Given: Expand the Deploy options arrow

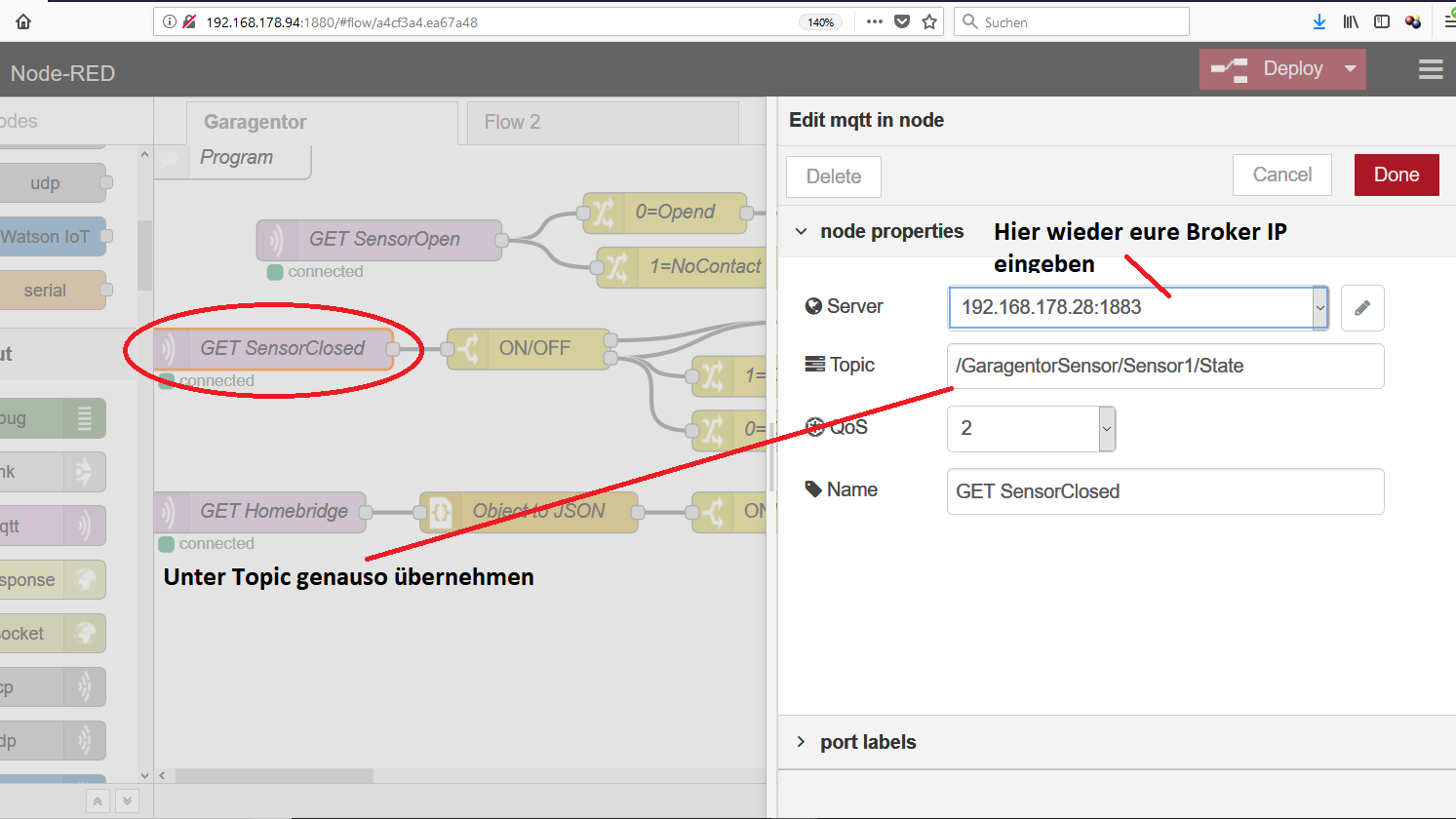Looking at the screenshot, I should pyautogui.click(x=1351, y=69).
